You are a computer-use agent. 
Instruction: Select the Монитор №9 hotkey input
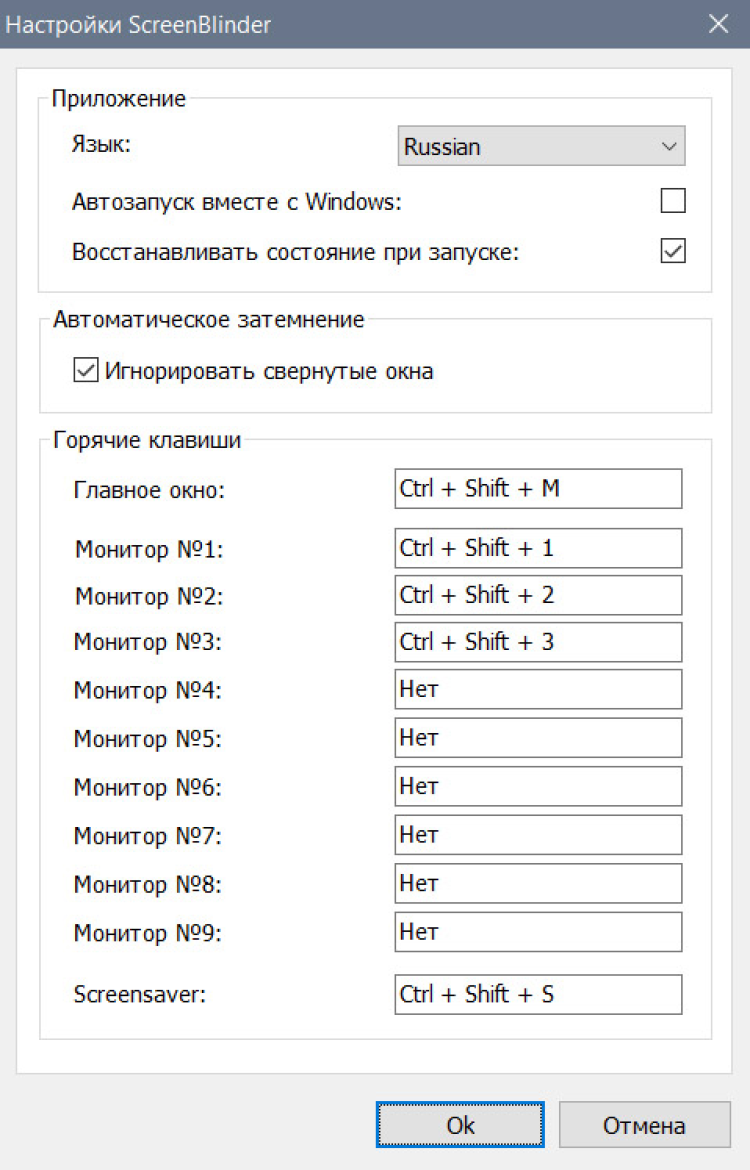click(x=538, y=932)
